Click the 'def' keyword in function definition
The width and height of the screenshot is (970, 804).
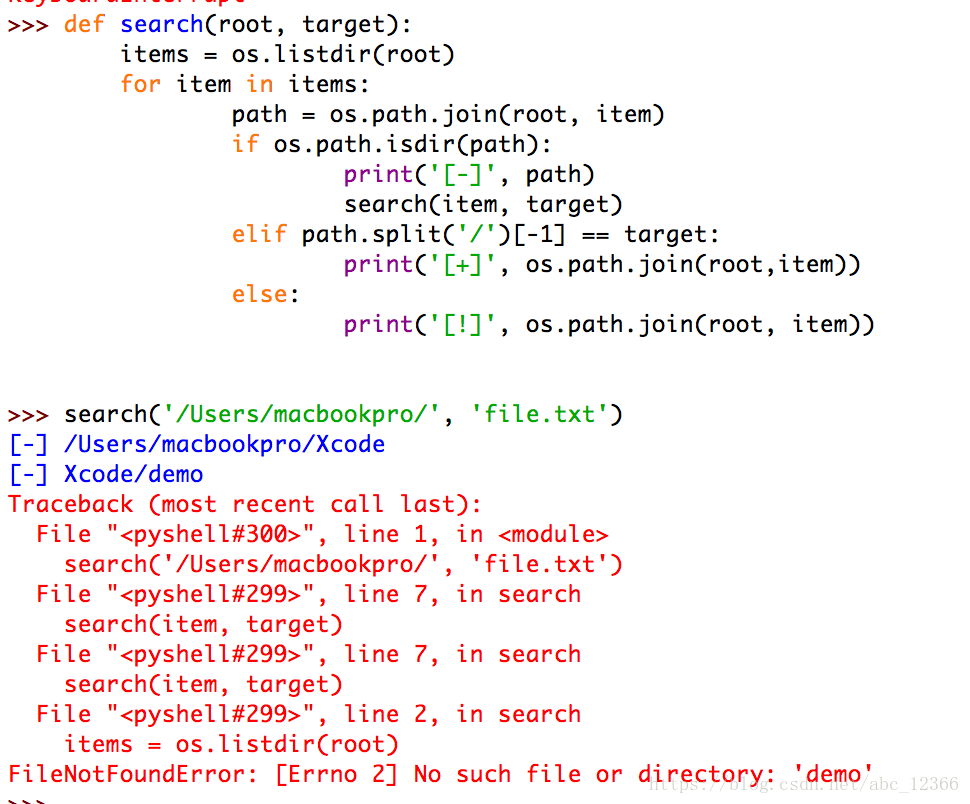85,24
